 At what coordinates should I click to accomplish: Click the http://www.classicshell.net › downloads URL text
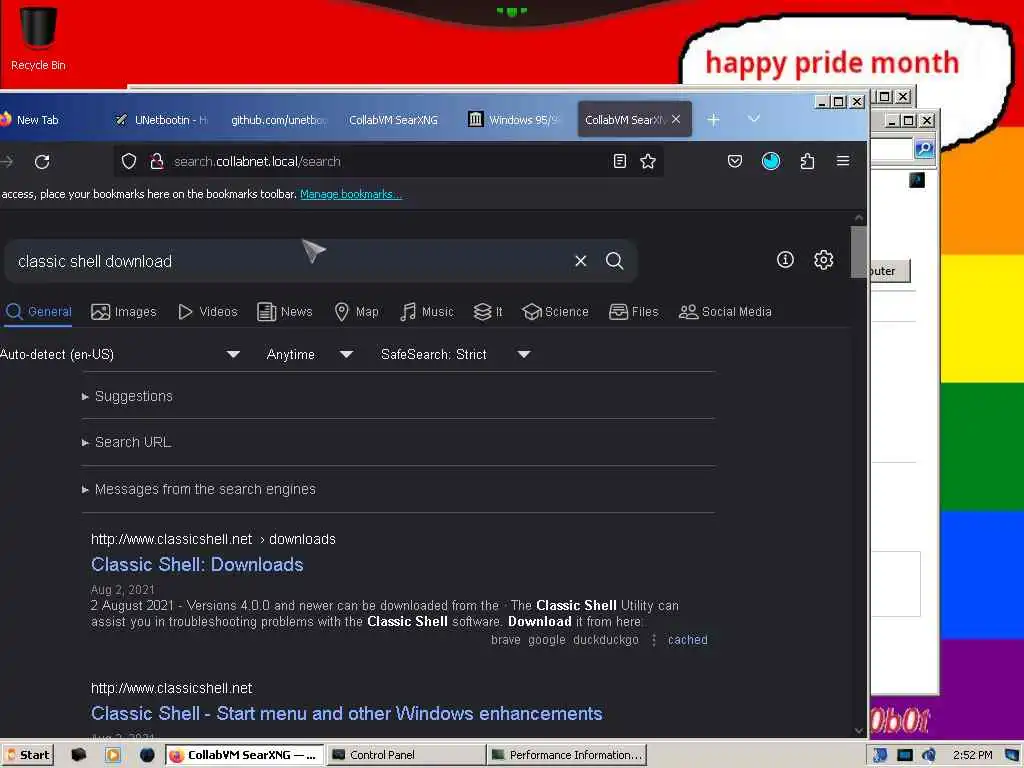tap(213, 539)
